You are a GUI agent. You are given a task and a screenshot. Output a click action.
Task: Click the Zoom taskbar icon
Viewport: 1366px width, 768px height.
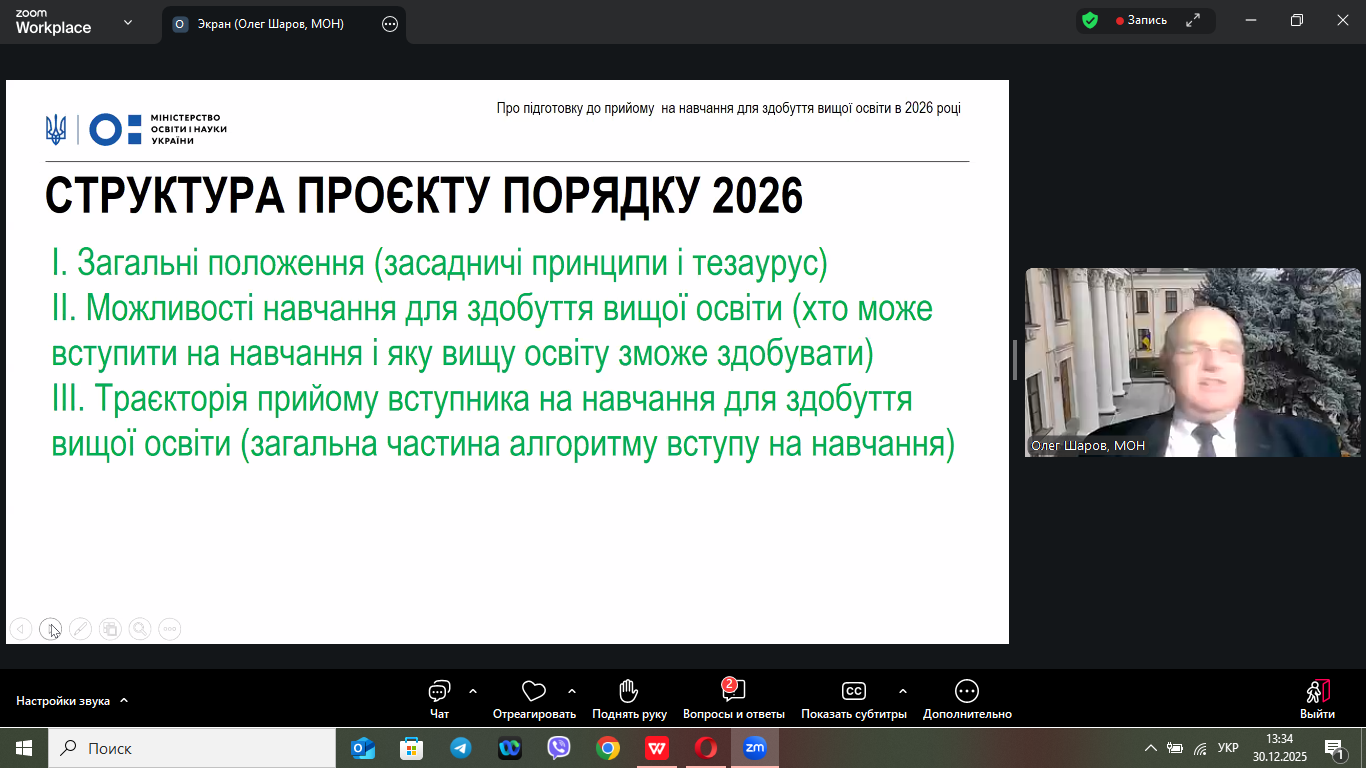pyautogui.click(x=754, y=748)
